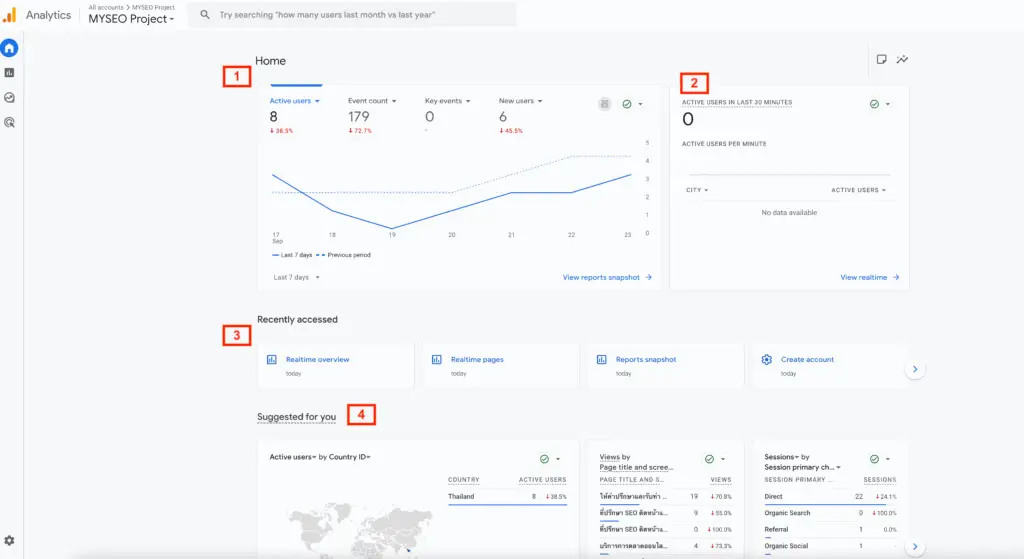Open Active users metric dropdown
1024x559 pixels.
[295, 101]
